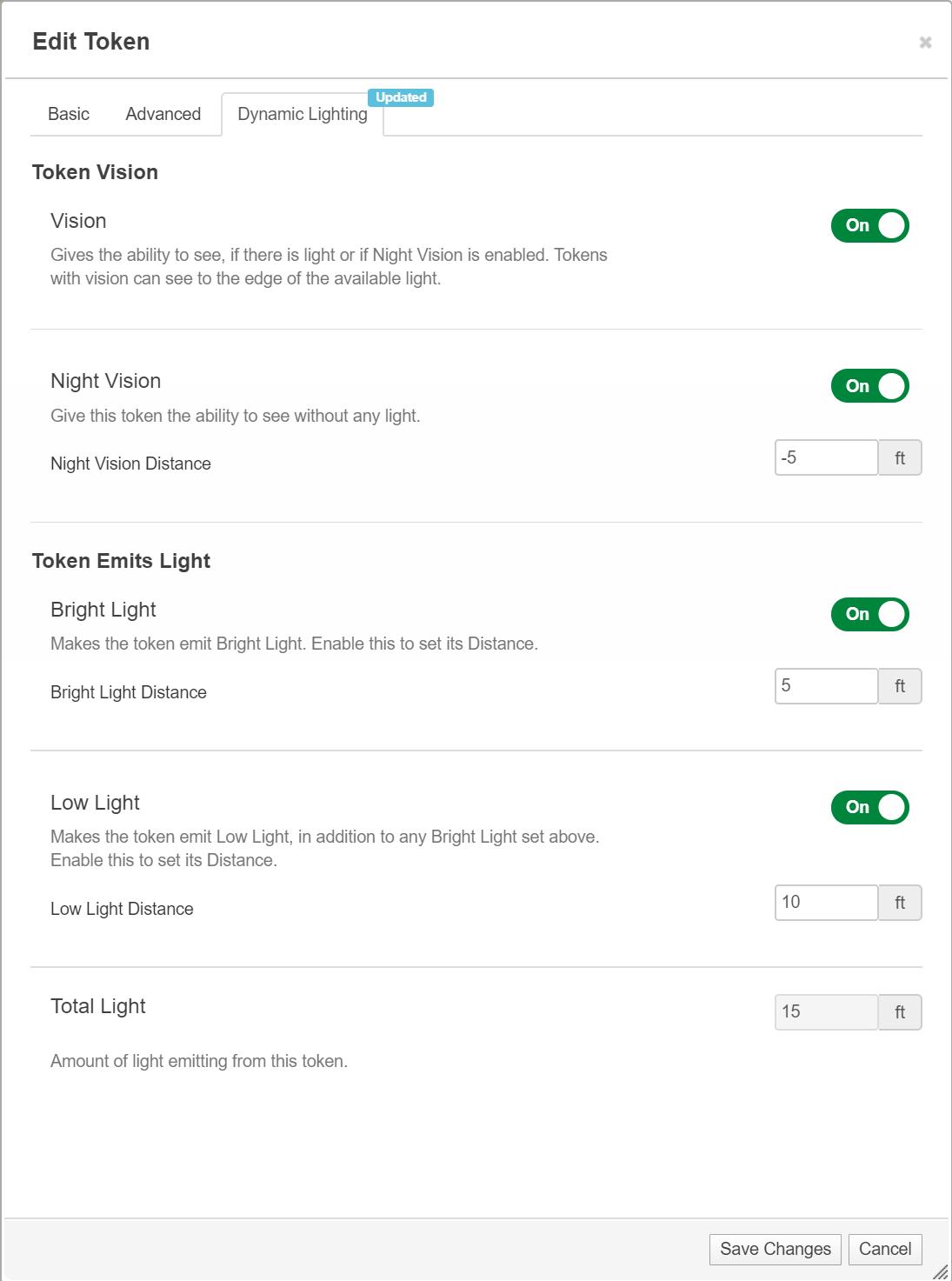Viewport: 952px width, 1281px height.
Task: Turn off the Vision toggle
Action: tap(869, 226)
